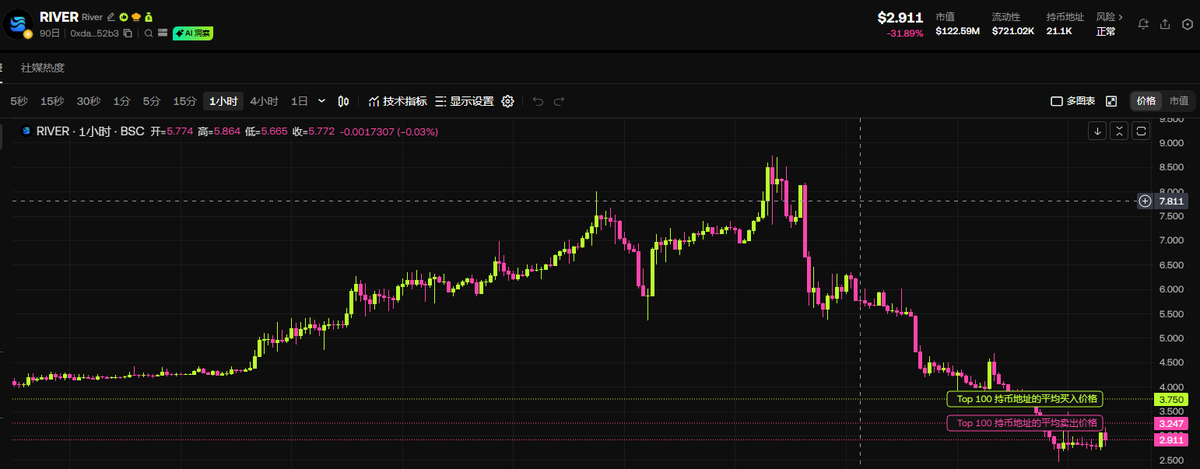Switch chart to 价格 price mode
The height and width of the screenshot is (469, 1200).
point(1146,101)
